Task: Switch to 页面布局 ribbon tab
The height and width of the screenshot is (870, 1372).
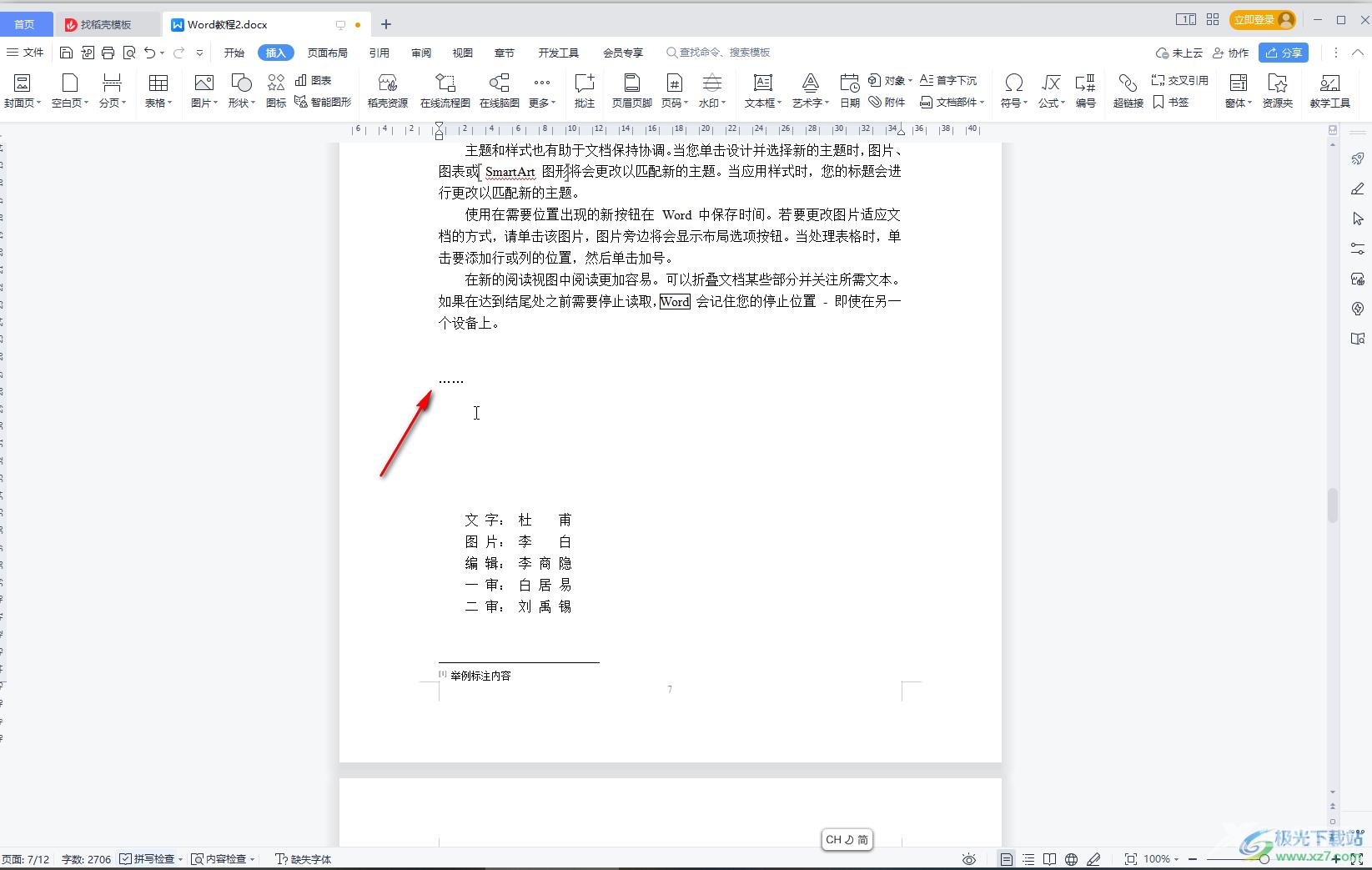Action: tap(327, 53)
